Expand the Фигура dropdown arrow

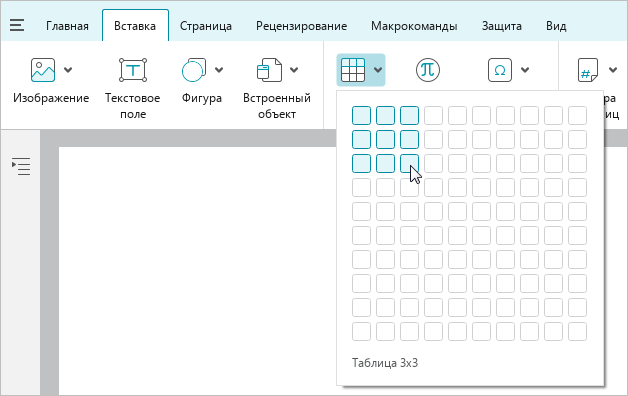click(219, 70)
